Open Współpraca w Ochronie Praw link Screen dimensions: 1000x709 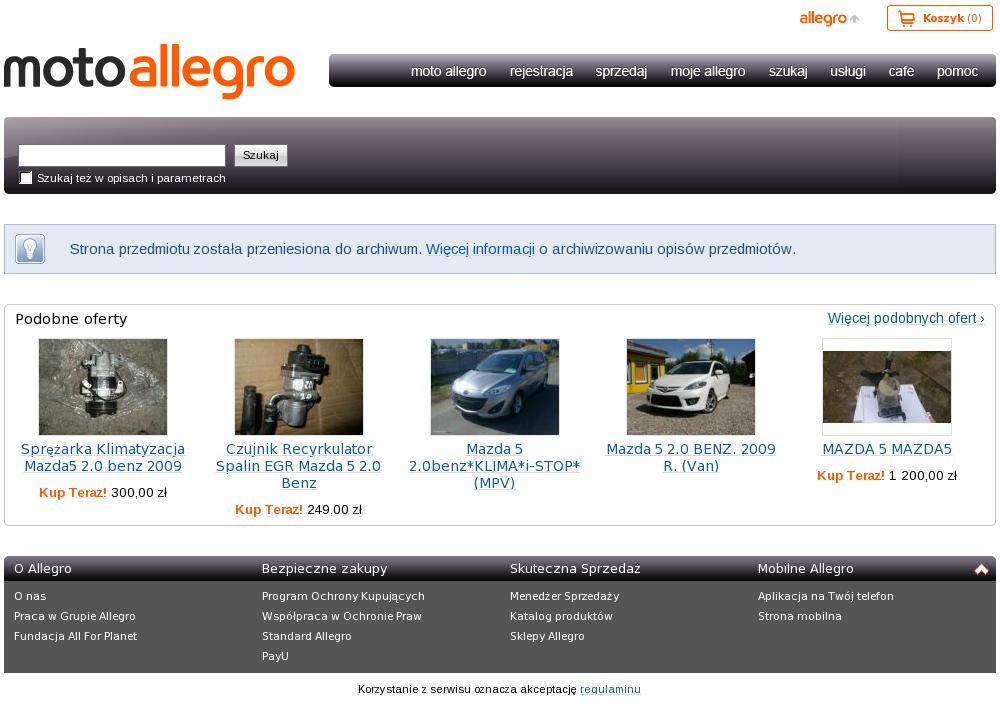(342, 616)
